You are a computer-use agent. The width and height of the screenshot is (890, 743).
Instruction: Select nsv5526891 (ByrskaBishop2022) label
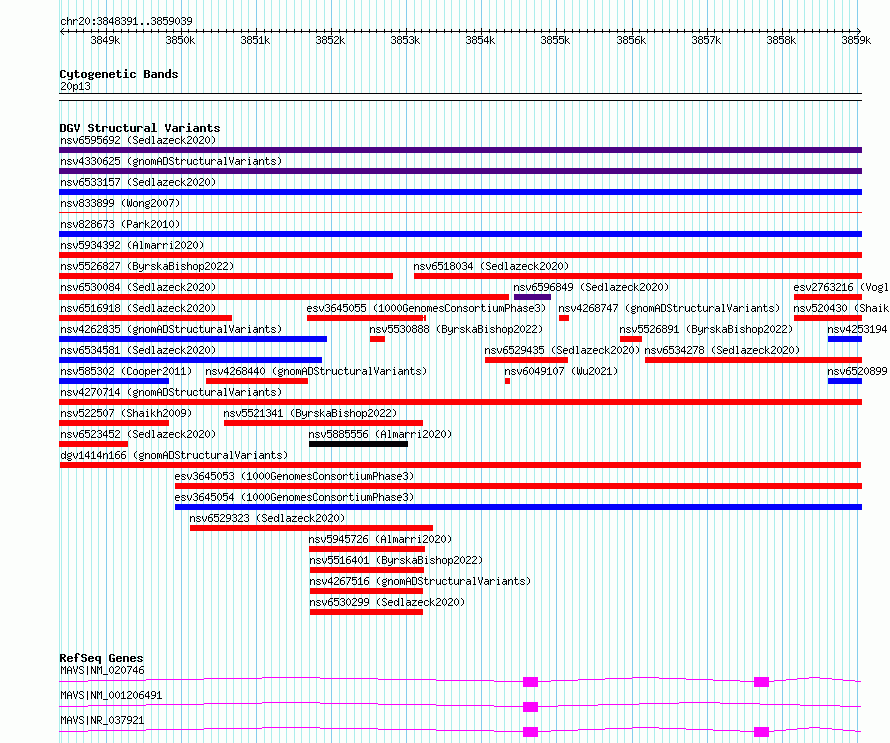pyautogui.click(x=706, y=329)
